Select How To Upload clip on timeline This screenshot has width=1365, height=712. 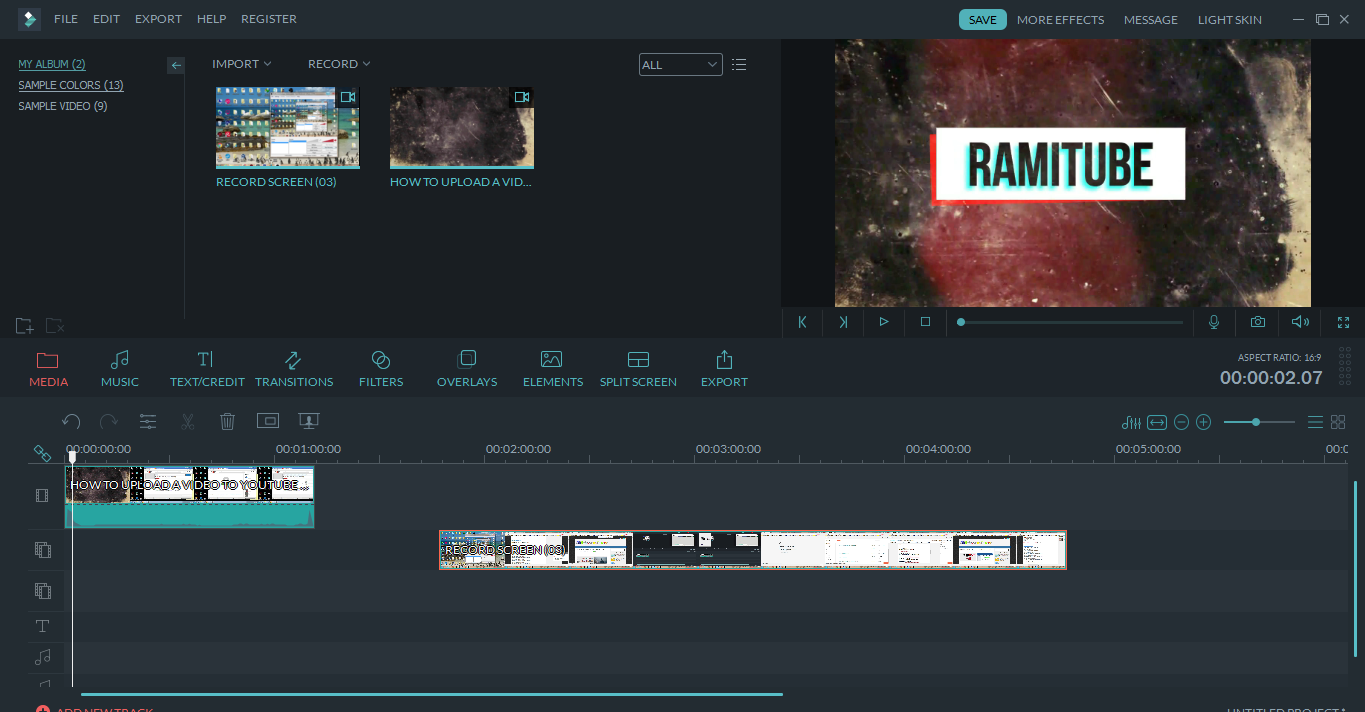pyautogui.click(x=190, y=496)
